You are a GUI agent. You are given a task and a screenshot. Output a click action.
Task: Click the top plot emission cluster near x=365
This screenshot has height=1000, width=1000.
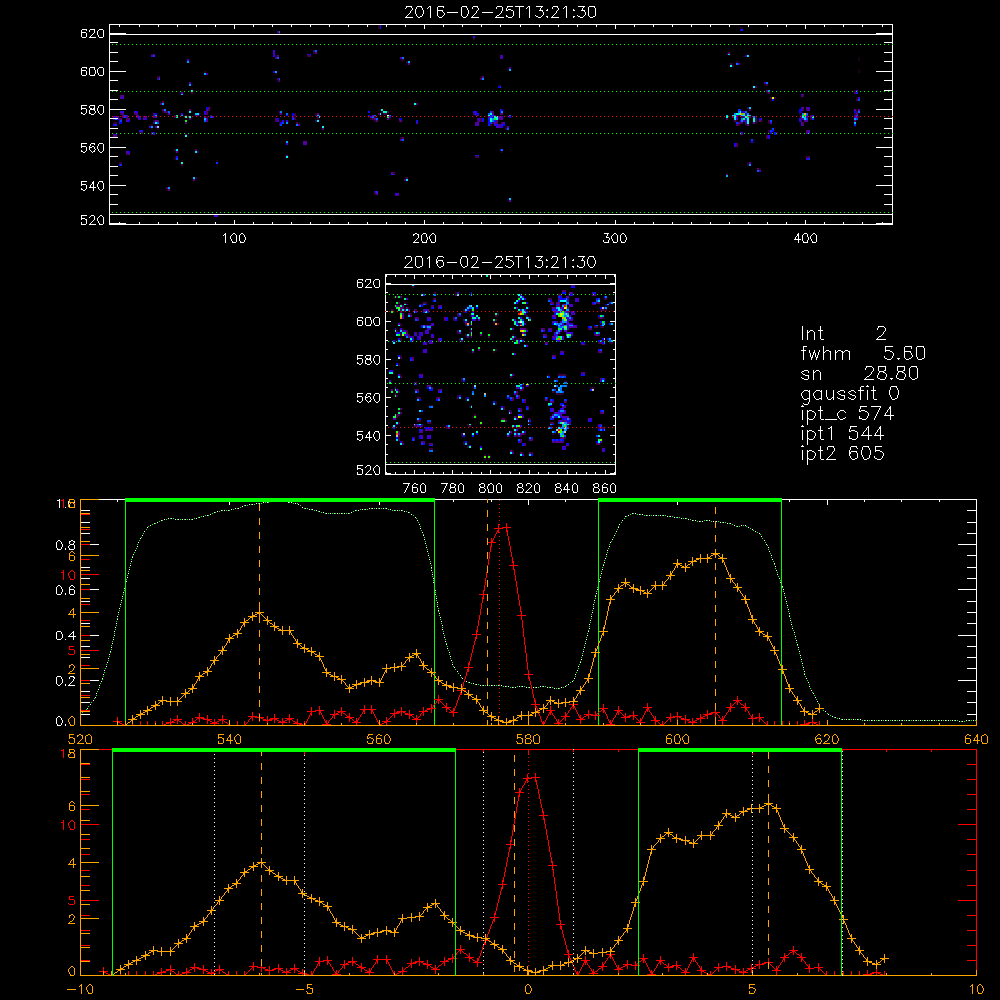pyautogui.click(x=742, y=117)
